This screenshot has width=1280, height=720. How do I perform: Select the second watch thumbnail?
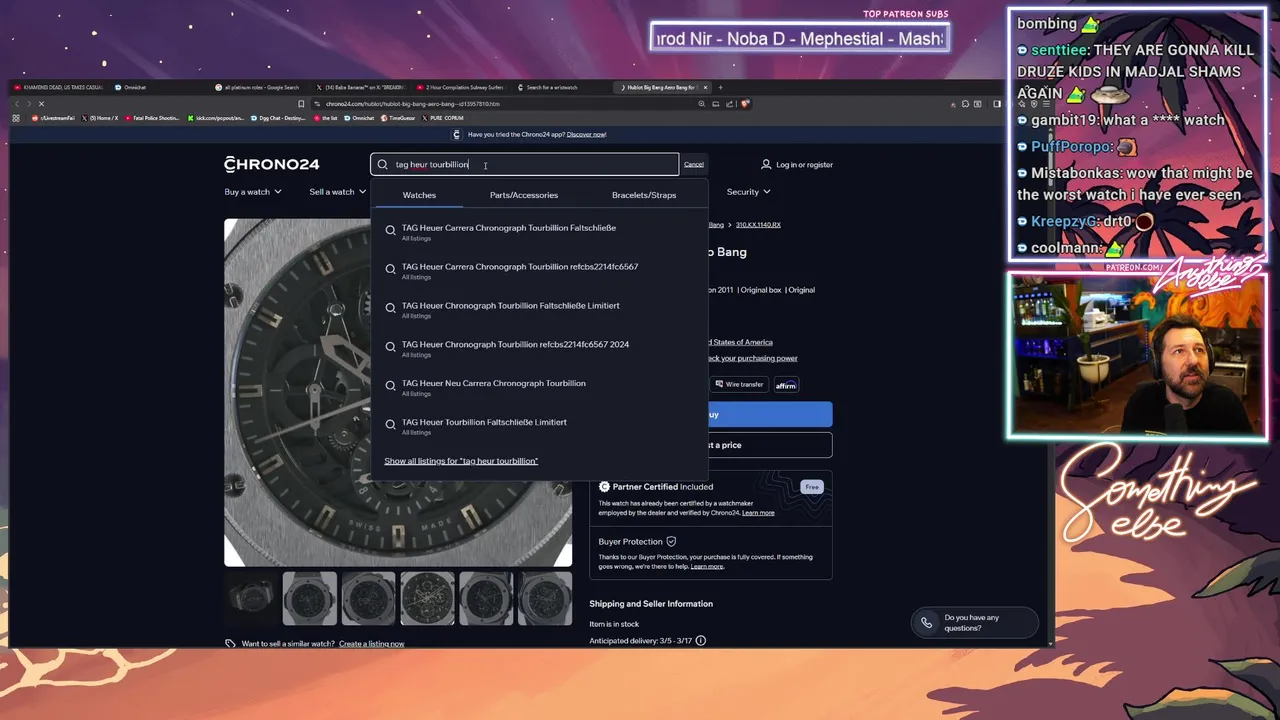tap(309, 598)
